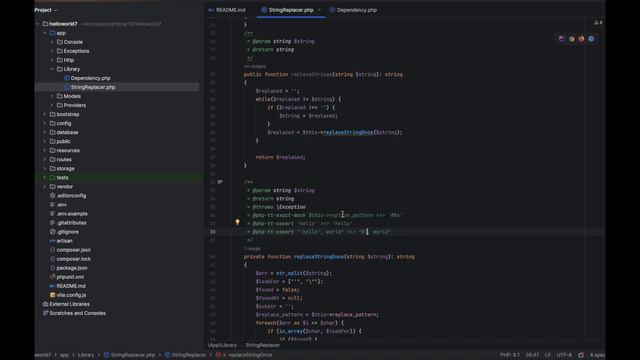Open file in Safari browser icon
Image resolution: width=640 pixels, height=360 pixels.
point(591,39)
